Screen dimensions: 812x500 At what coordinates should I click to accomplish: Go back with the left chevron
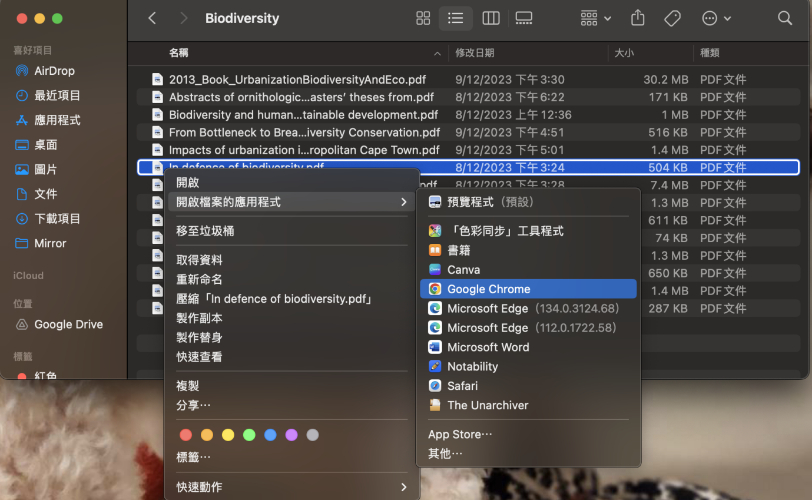[152, 19]
